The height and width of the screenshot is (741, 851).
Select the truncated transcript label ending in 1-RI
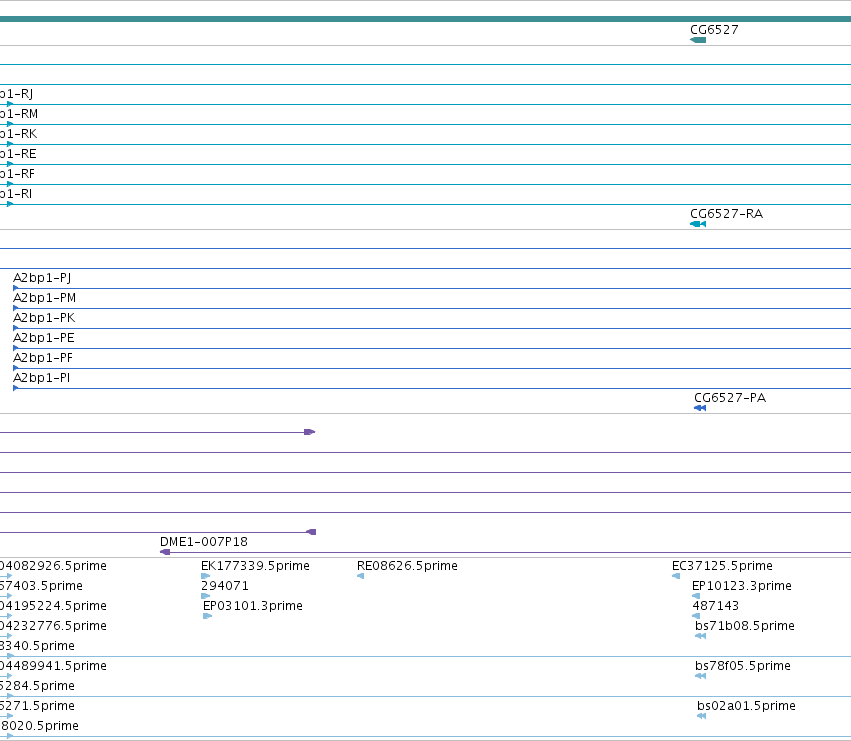coord(16,194)
